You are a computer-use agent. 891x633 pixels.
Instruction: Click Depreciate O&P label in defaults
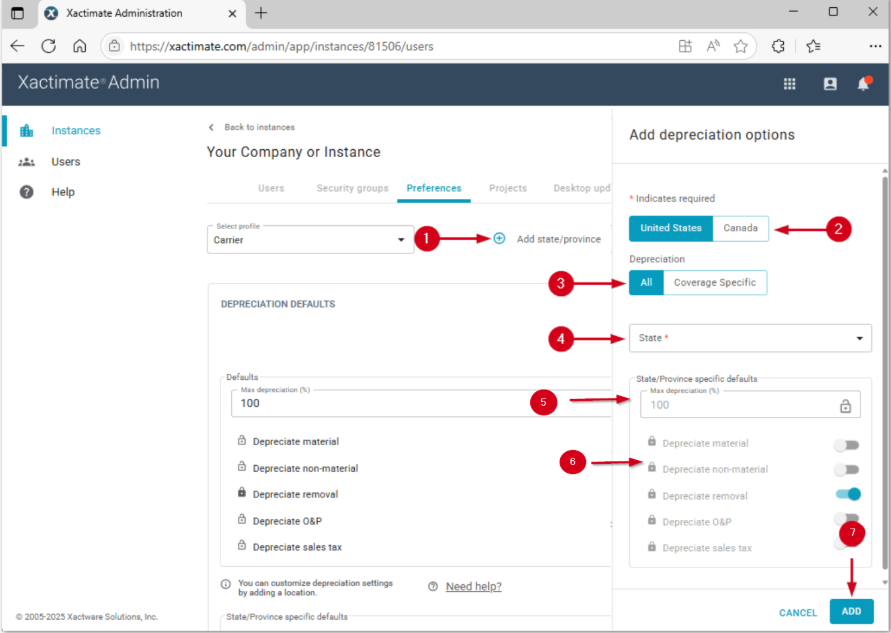(287, 521)
